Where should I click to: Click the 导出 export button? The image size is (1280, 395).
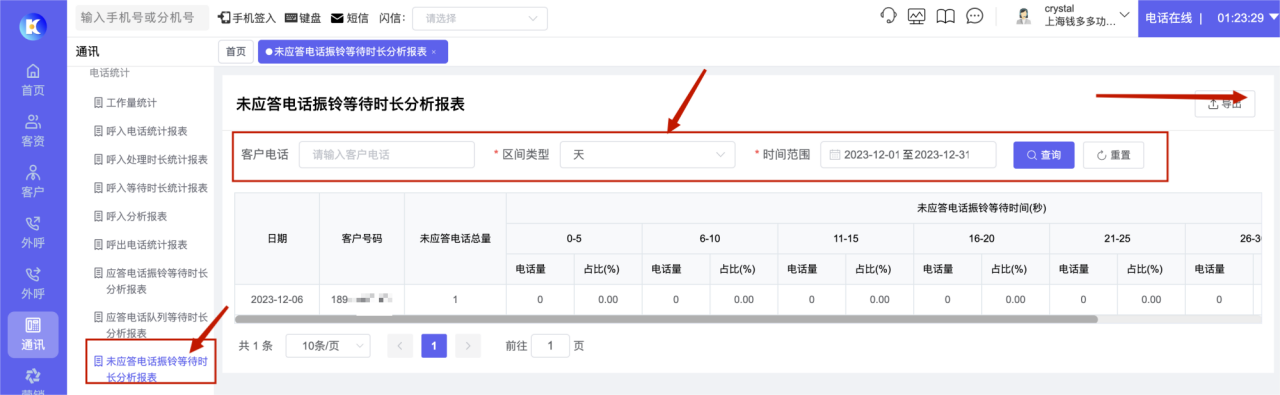[1225, 103]
